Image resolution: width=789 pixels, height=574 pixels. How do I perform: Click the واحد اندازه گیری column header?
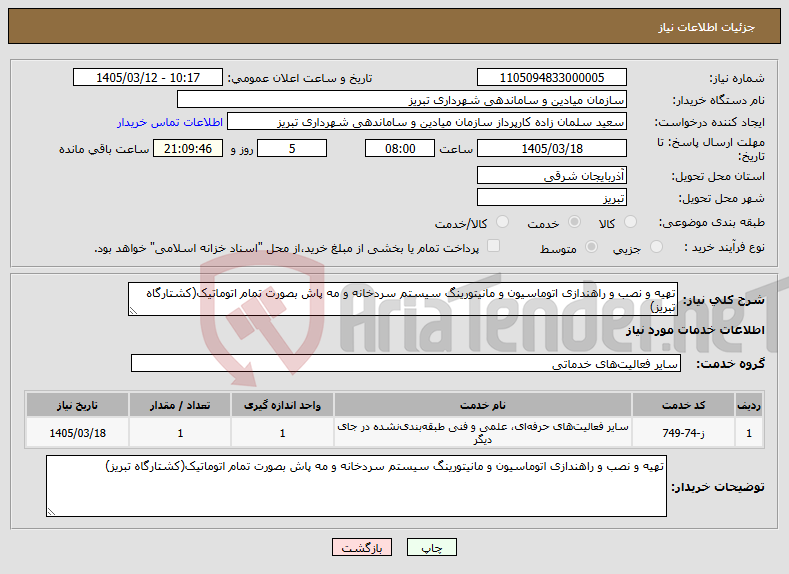pos(282,405)
